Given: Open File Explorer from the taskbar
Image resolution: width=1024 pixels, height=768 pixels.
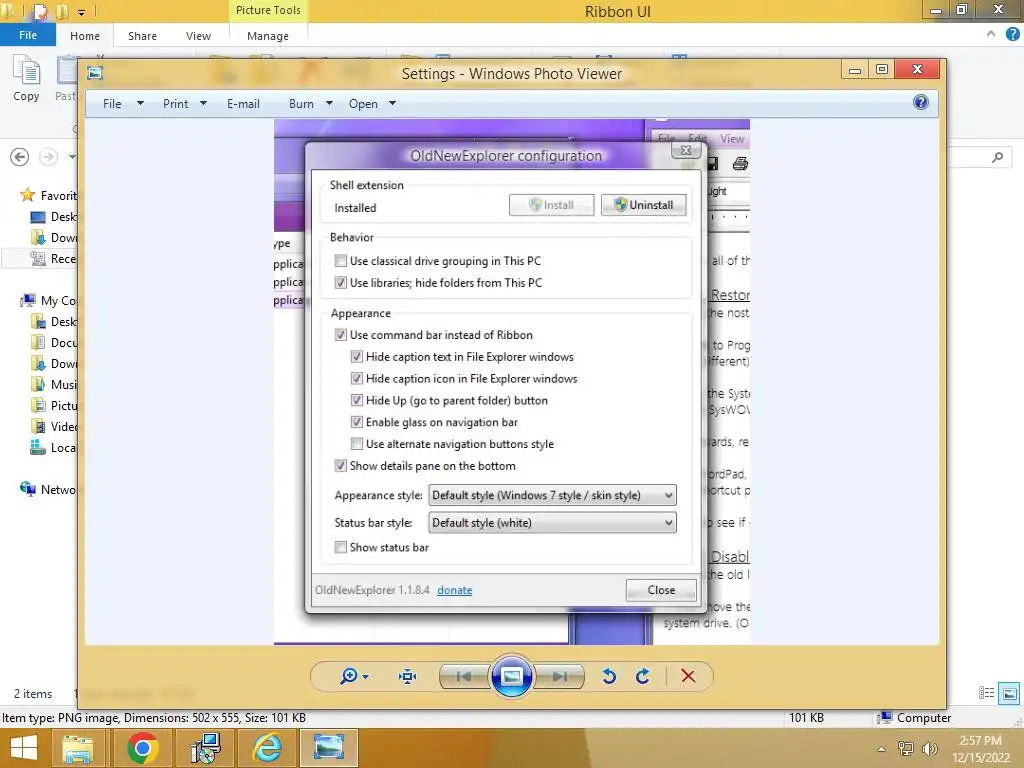Looking at the screenshot, I should 77,748.
